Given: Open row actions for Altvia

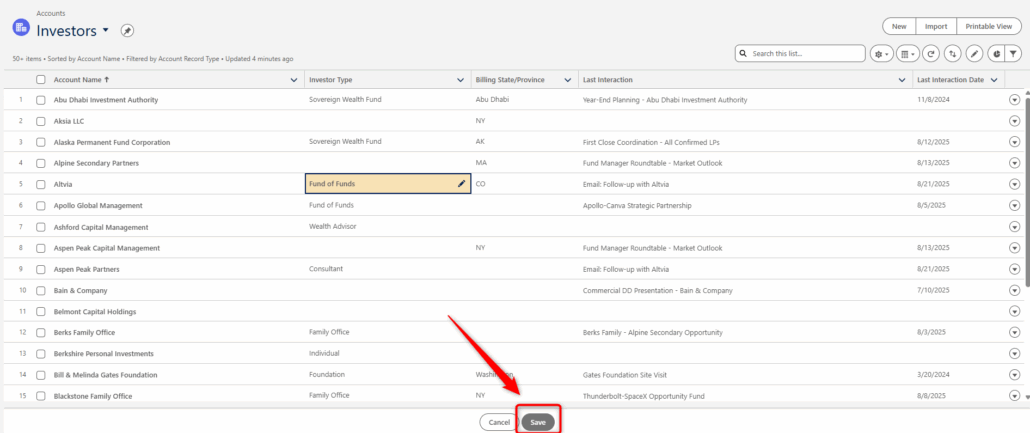Looking at the screenshot, I should pos(1014,185).
